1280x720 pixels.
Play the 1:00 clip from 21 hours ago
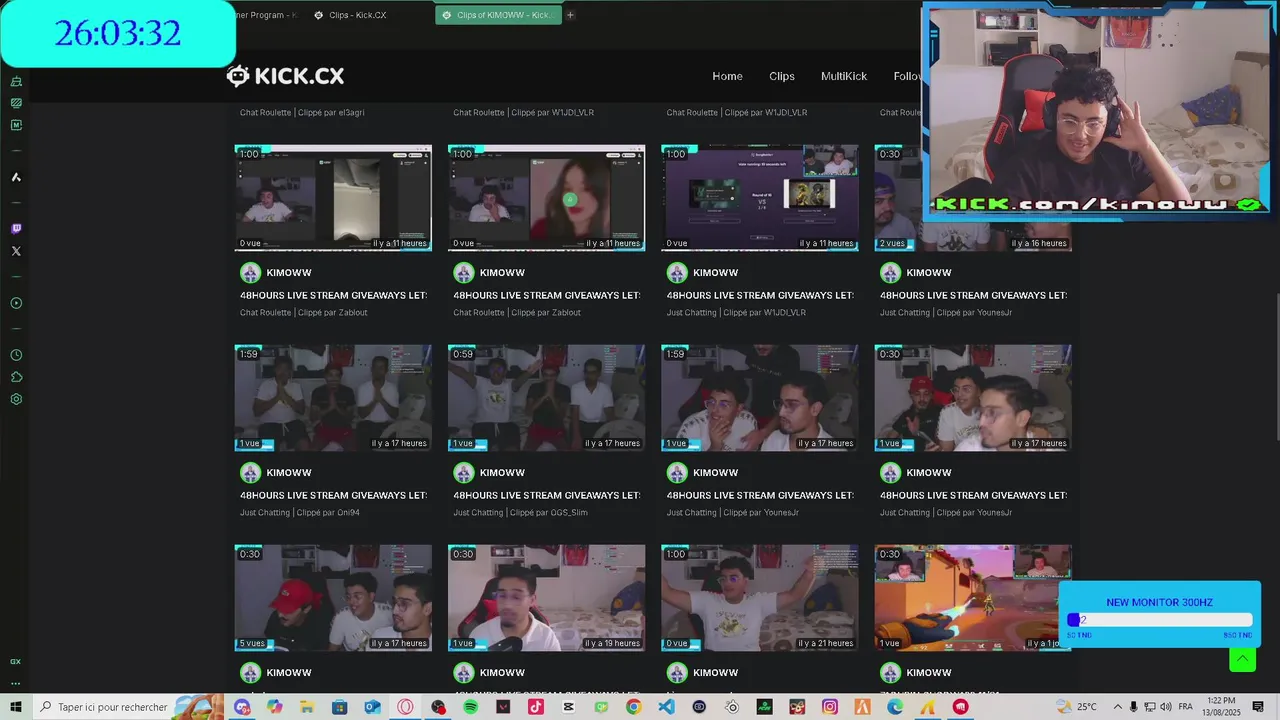pos(760,598)
